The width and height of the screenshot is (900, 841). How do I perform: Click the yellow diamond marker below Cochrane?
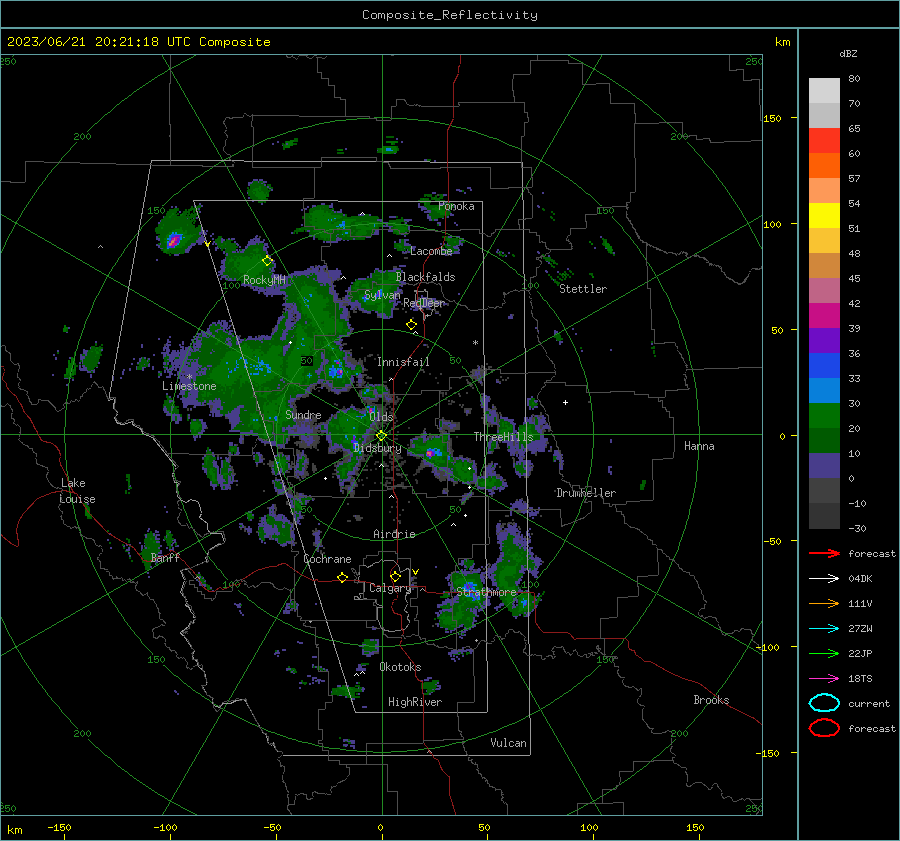point(342,578)
